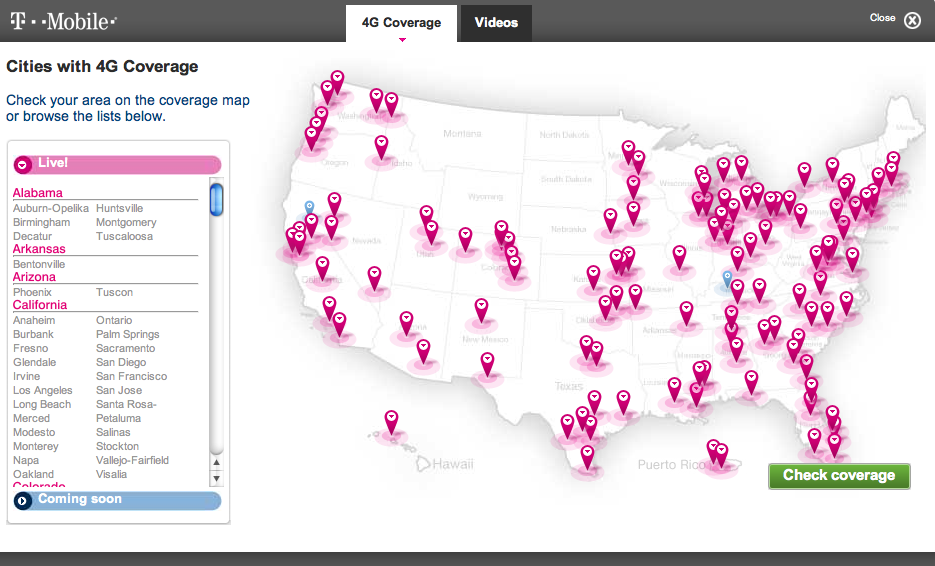Switch to the Videos tab
This screenshot has height=566, width=935.
coord(496,22)
